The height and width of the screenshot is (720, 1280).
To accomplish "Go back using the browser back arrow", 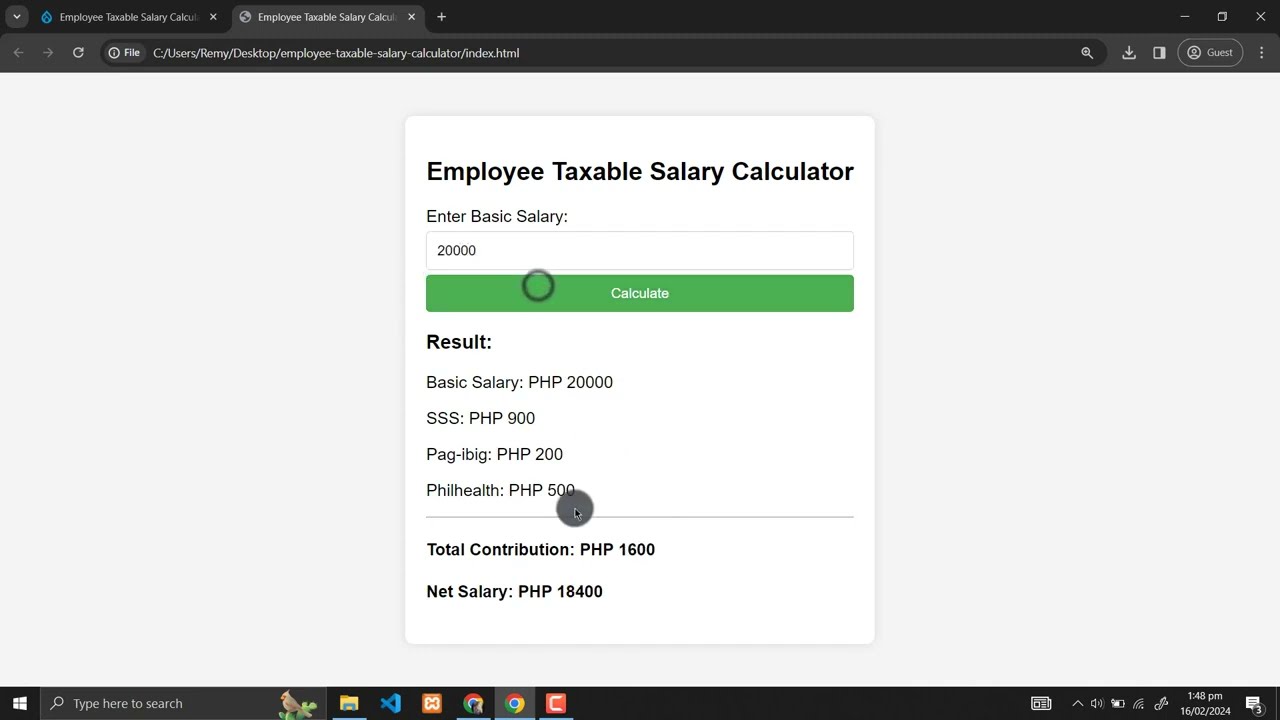I will 18,53.
